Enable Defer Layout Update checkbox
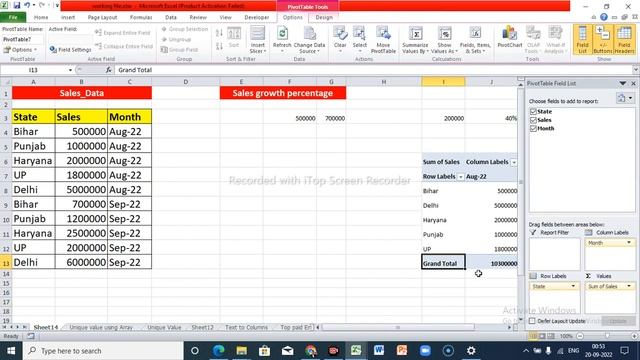This screenshot has width=640, height=360. (532, 321)
